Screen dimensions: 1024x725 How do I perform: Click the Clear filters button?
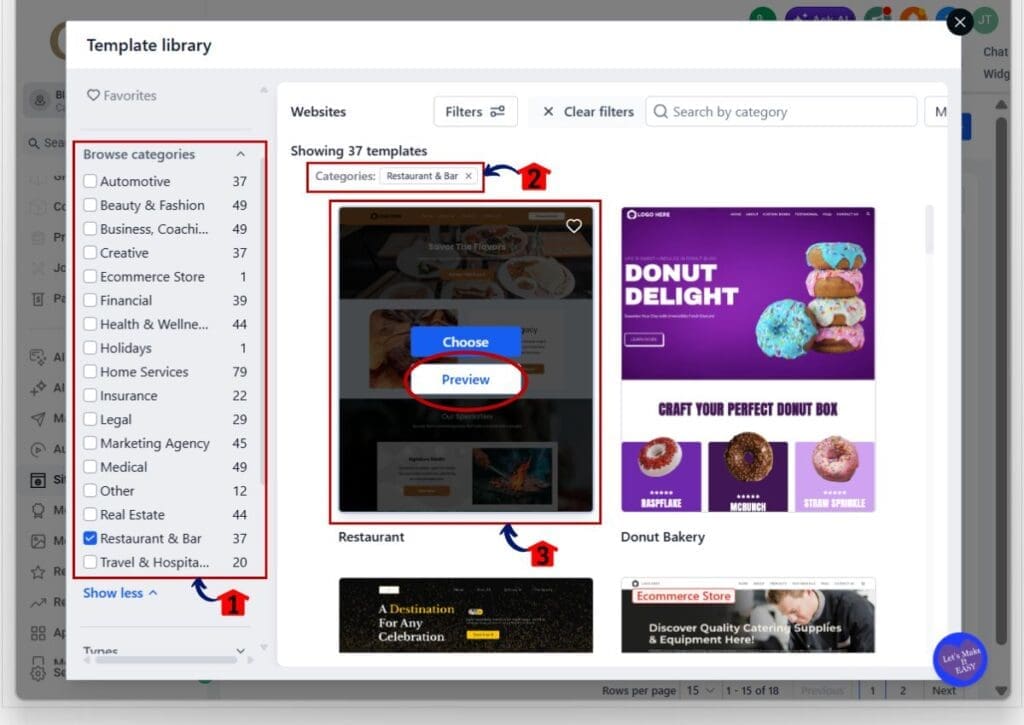coord(588,112)
